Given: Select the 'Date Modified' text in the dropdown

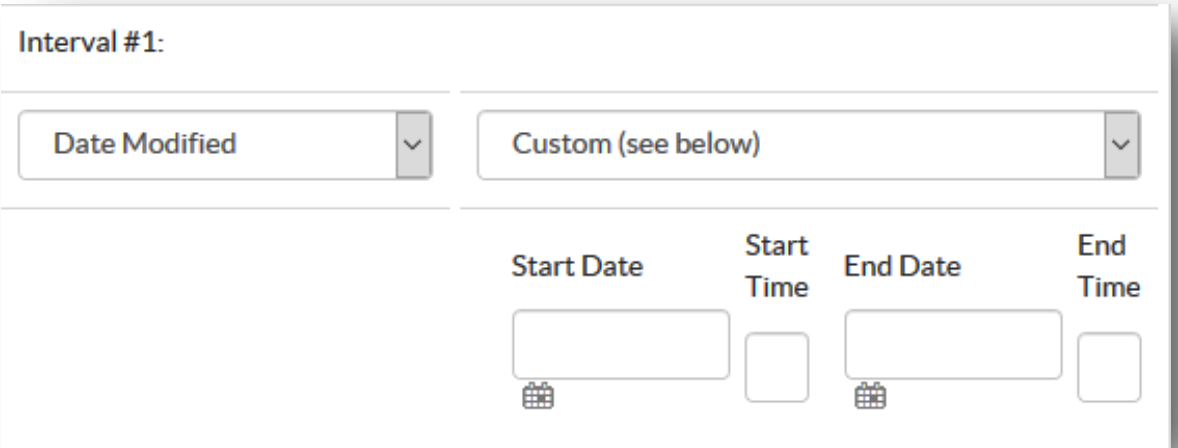Looking at the screenshot, I should point(145,144).
